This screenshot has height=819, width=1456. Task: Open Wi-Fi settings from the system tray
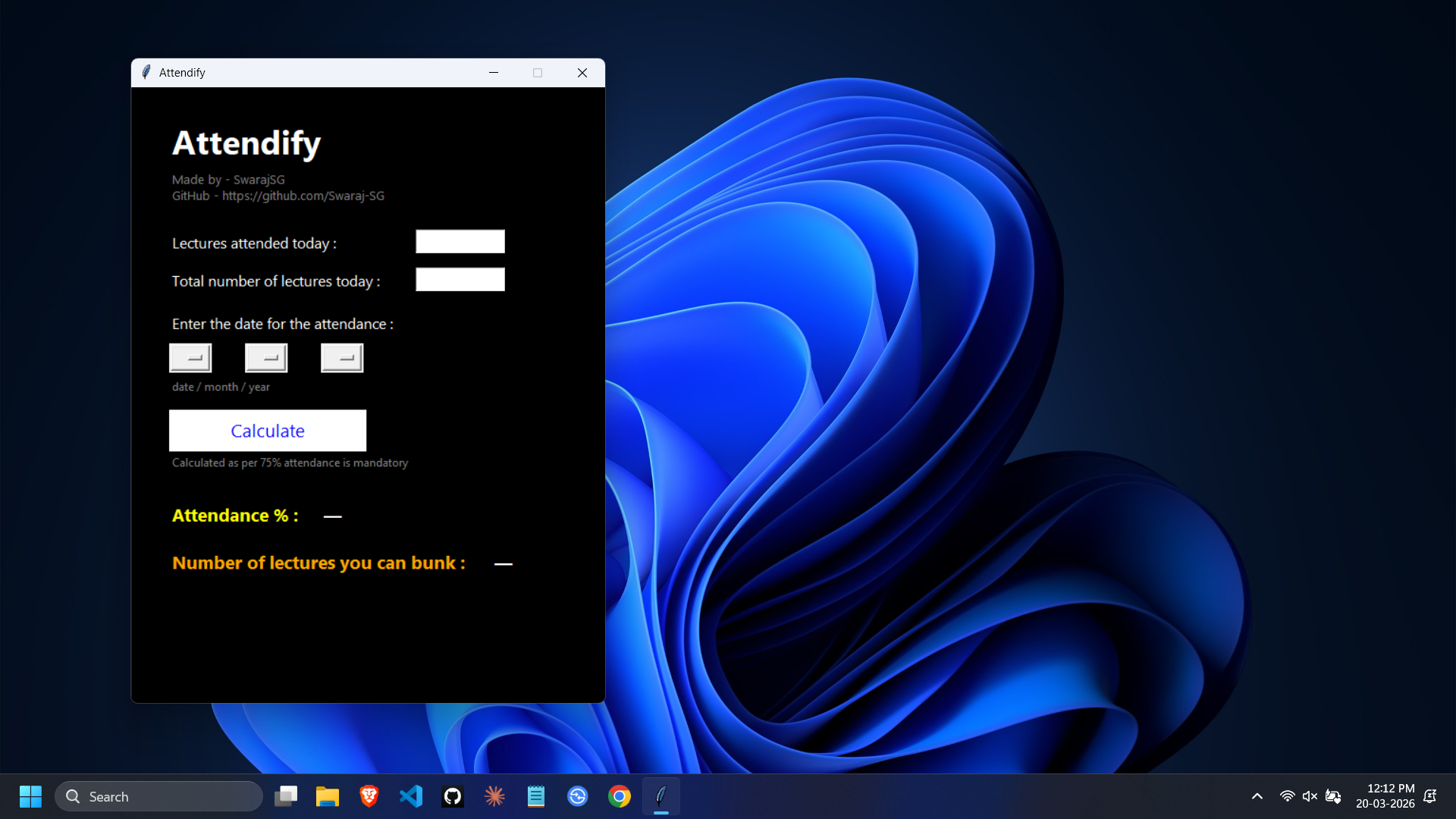tap(1288, 796)
